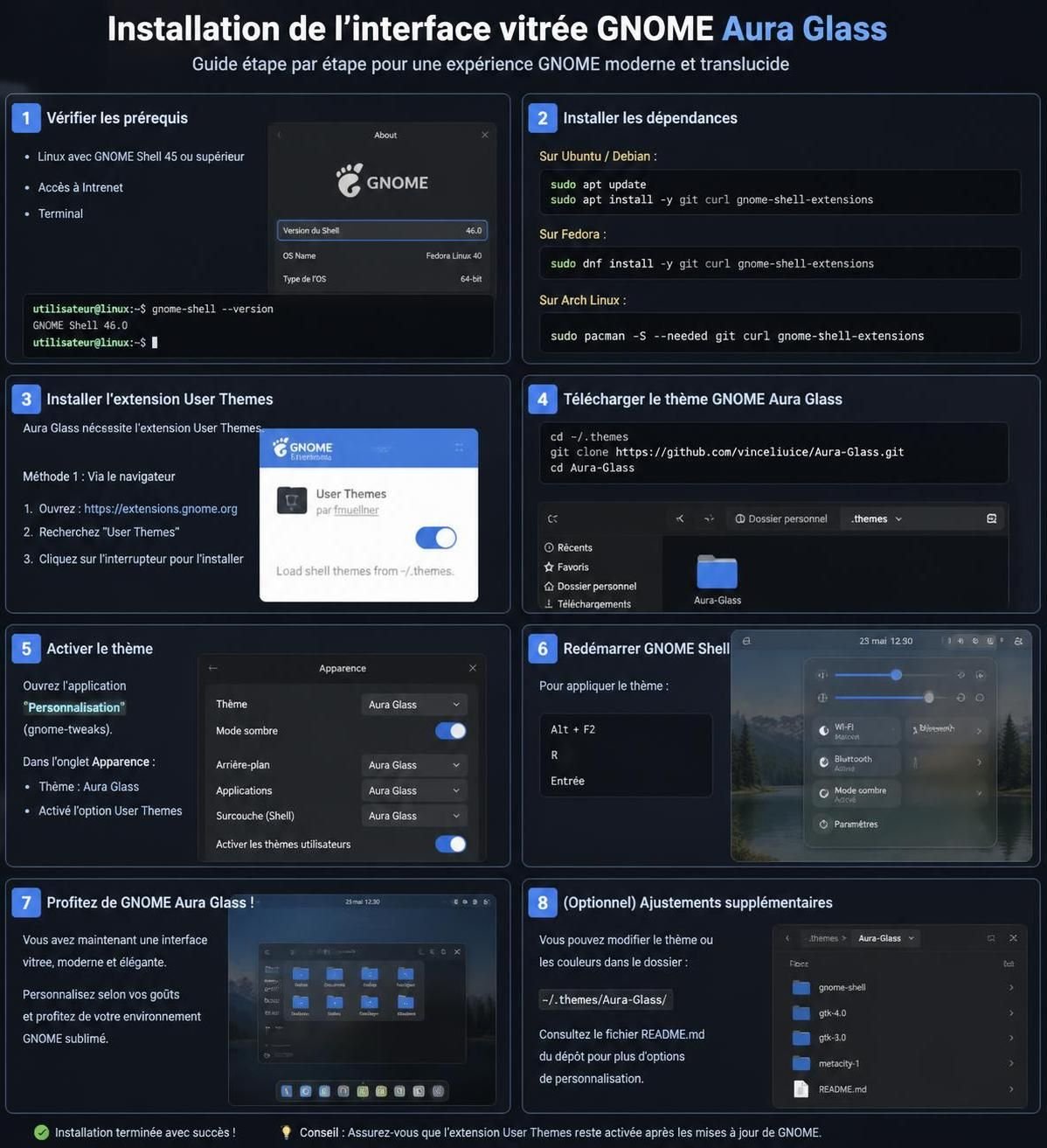
Task: Open the fmuellner author link
Action: click(x=357, y=511)
